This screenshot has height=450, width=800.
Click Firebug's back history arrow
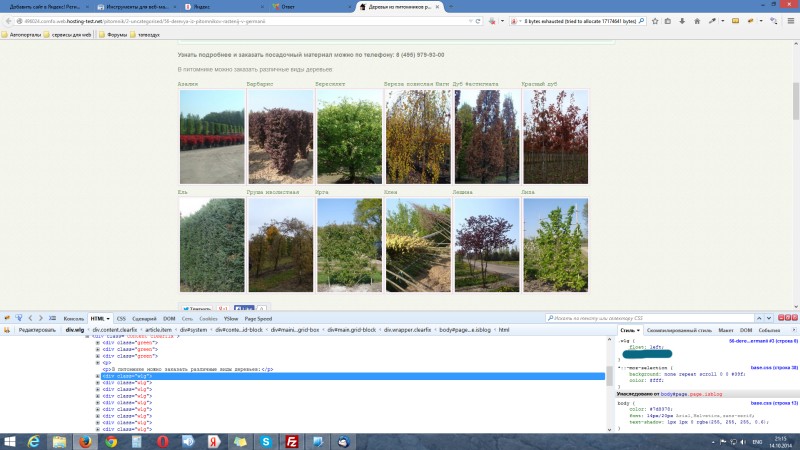30,318
